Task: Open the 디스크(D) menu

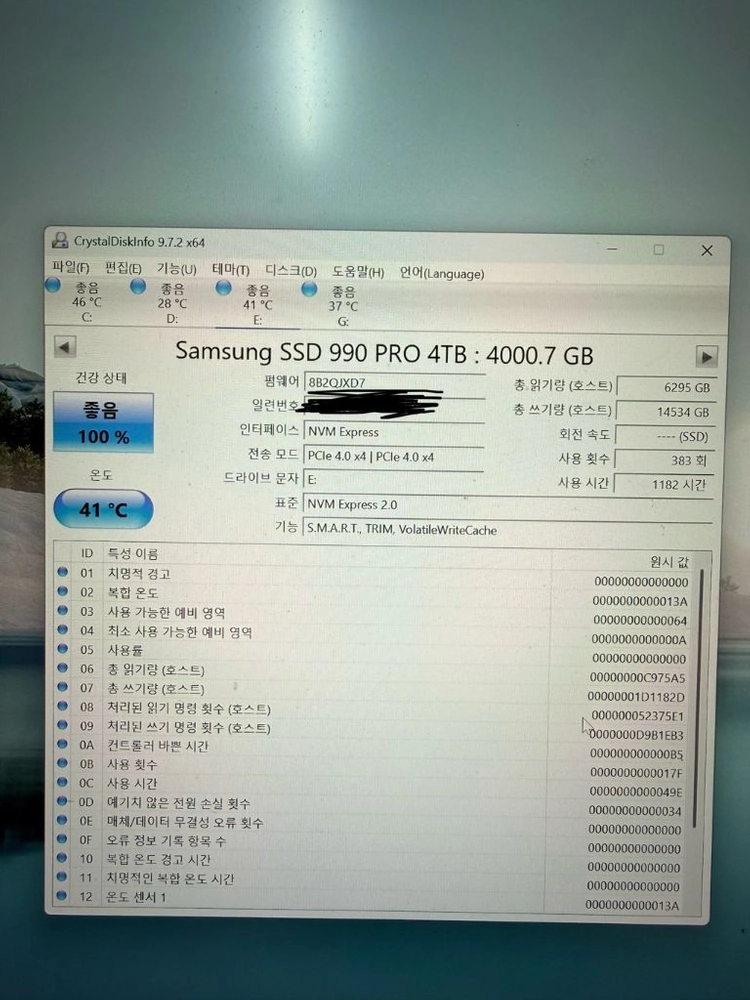Action: pos(291,271)
